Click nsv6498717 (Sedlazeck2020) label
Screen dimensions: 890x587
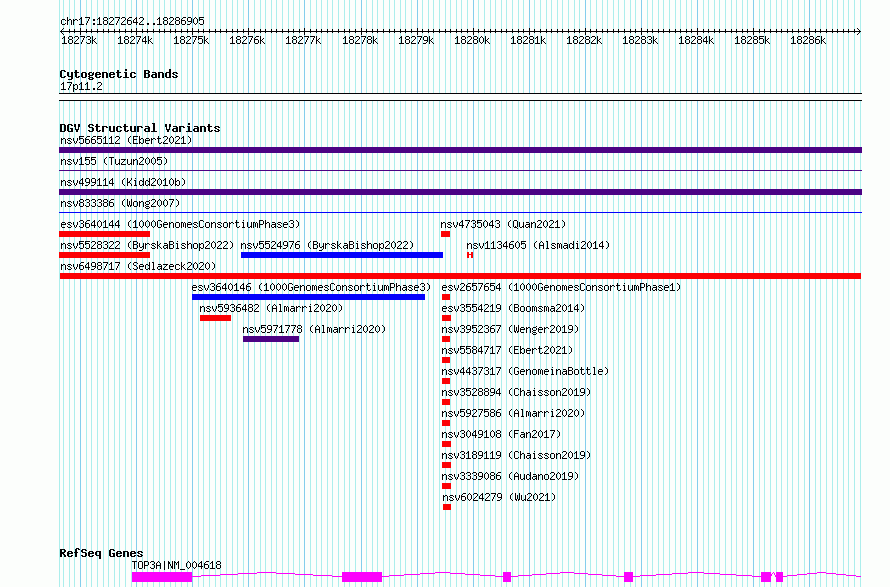click(x=138, y=266)
